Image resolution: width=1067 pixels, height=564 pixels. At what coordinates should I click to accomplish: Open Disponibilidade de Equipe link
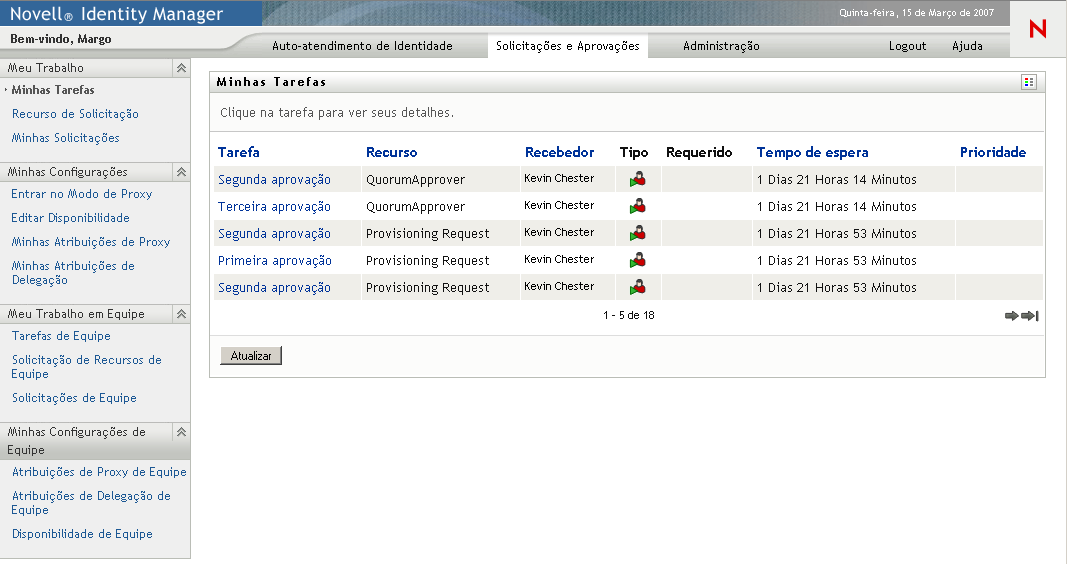coord(82,534)
